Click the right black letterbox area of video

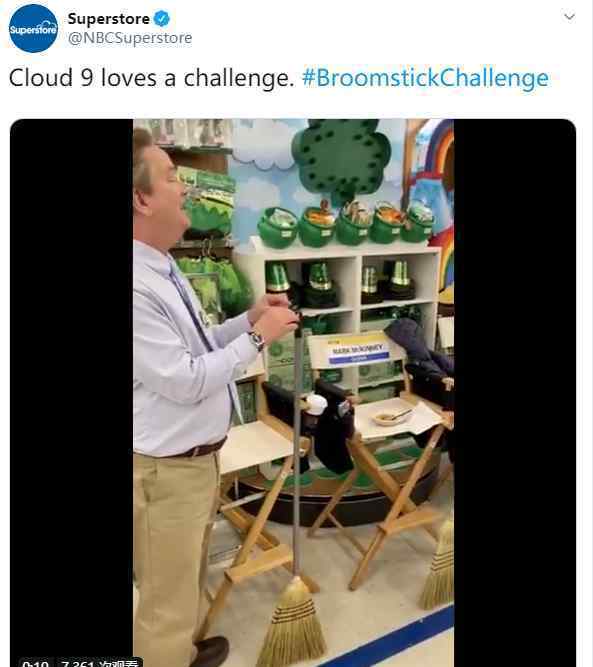515,391
